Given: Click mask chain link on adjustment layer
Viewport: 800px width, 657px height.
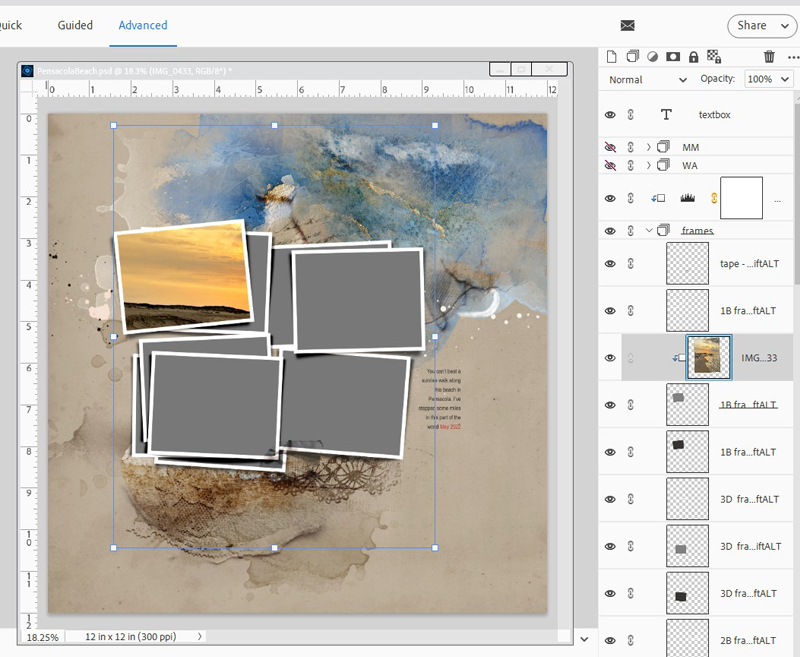Looking at the screenshot, I should 714,198.
